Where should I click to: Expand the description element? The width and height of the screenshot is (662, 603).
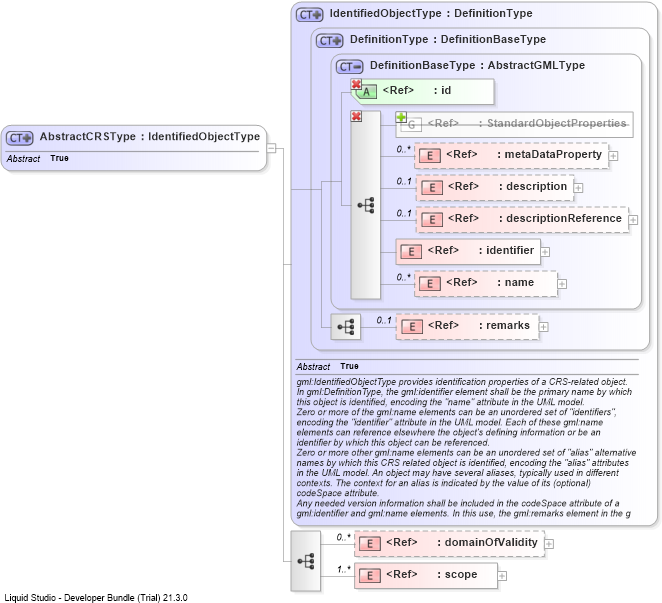tap(578, 187)
